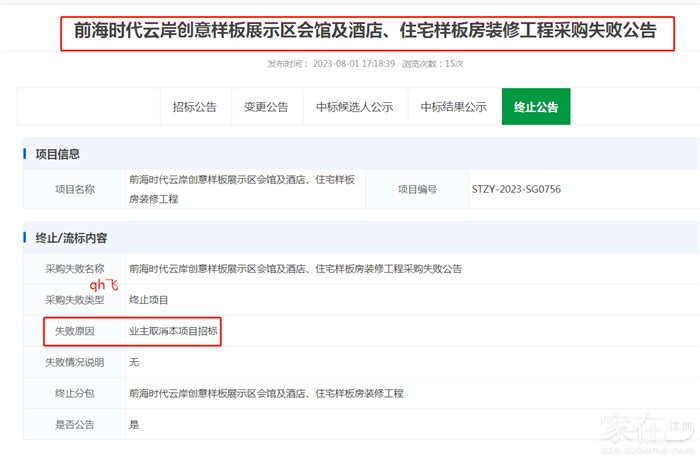Viewport: 700px width, 457px height.
Task: Click the 浏览次数 view count text
Action: click(432, 63)
